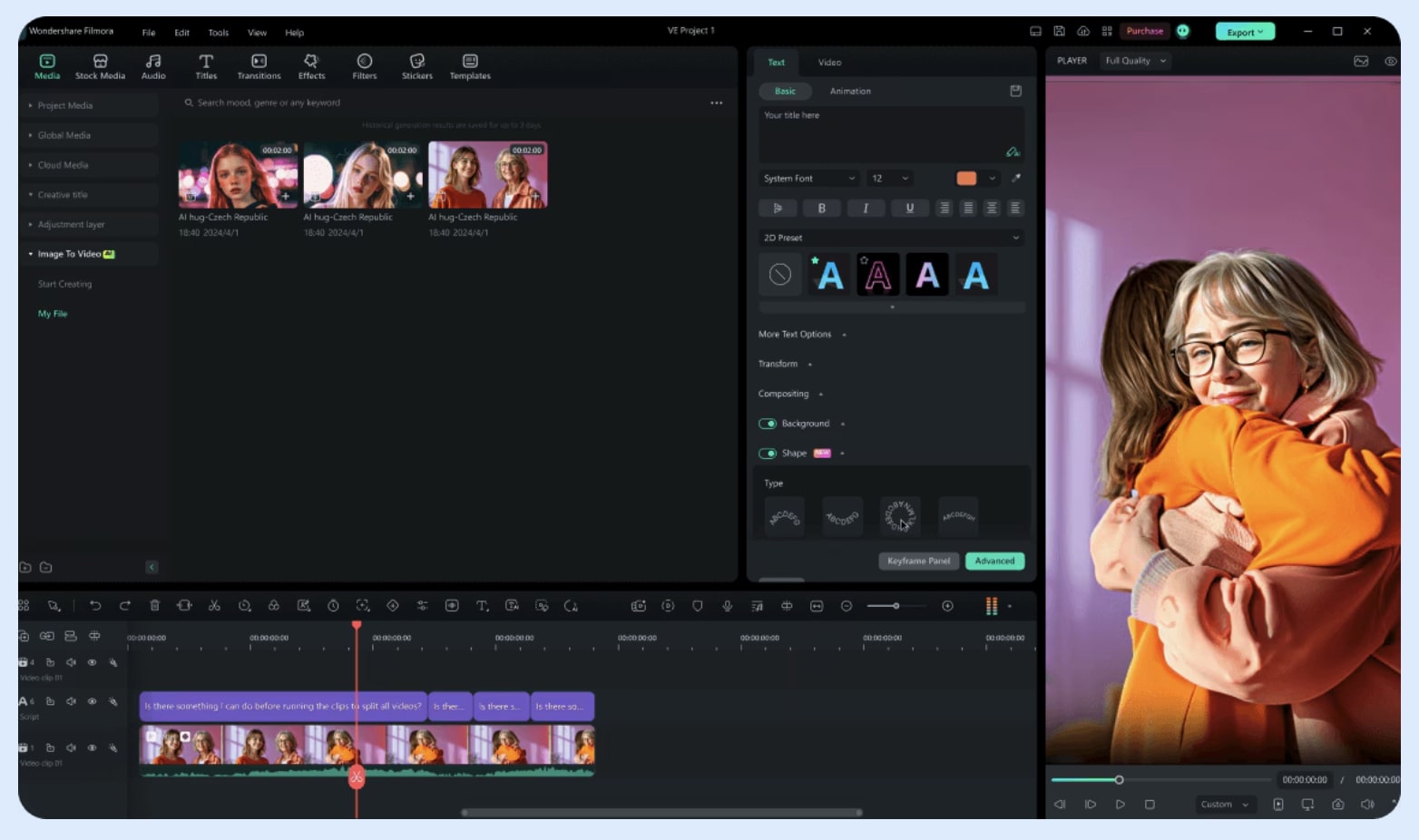Click the player progress slider

(1161, 780)
